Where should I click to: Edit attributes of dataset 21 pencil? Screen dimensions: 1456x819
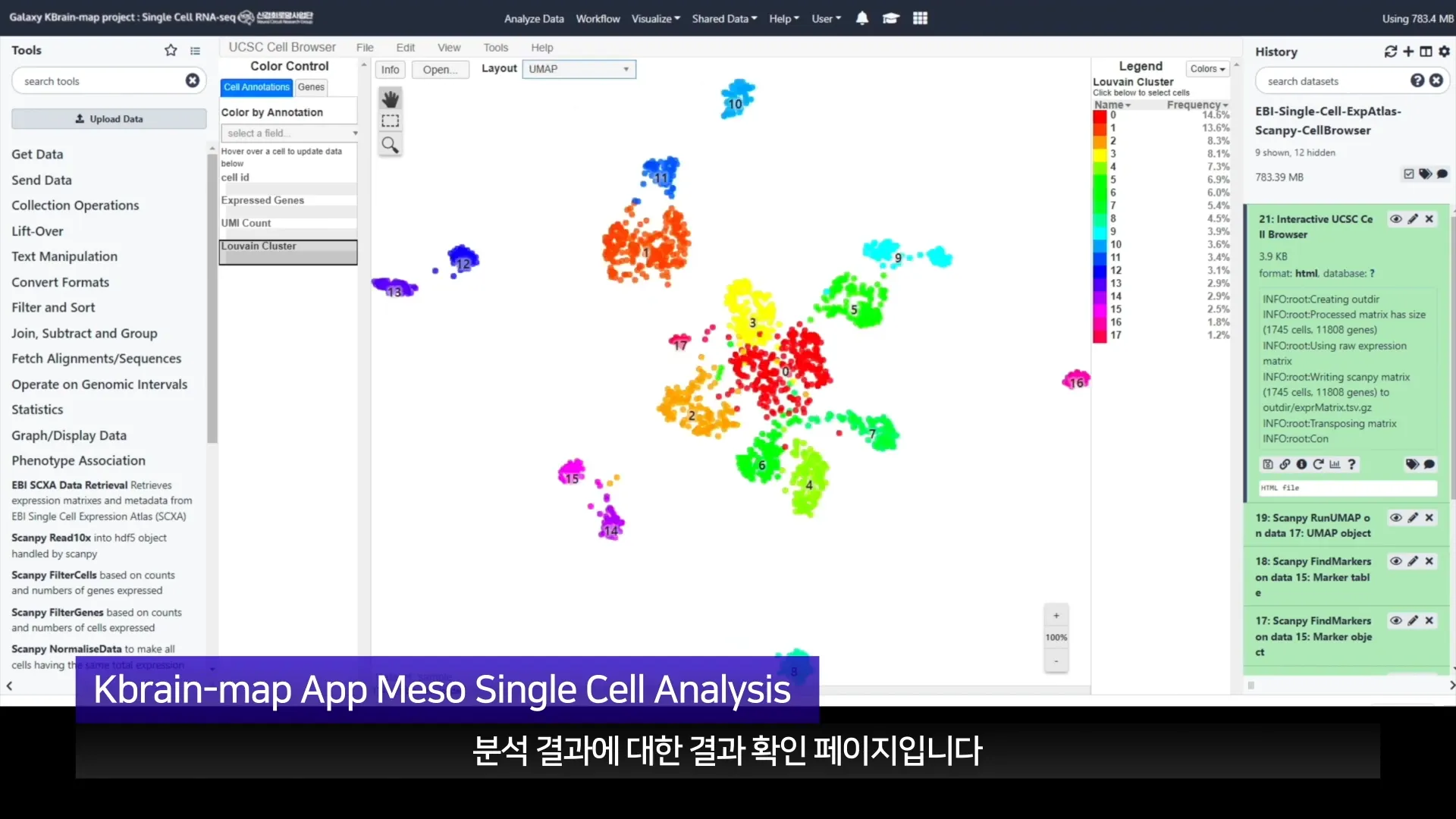(1413, 219)
